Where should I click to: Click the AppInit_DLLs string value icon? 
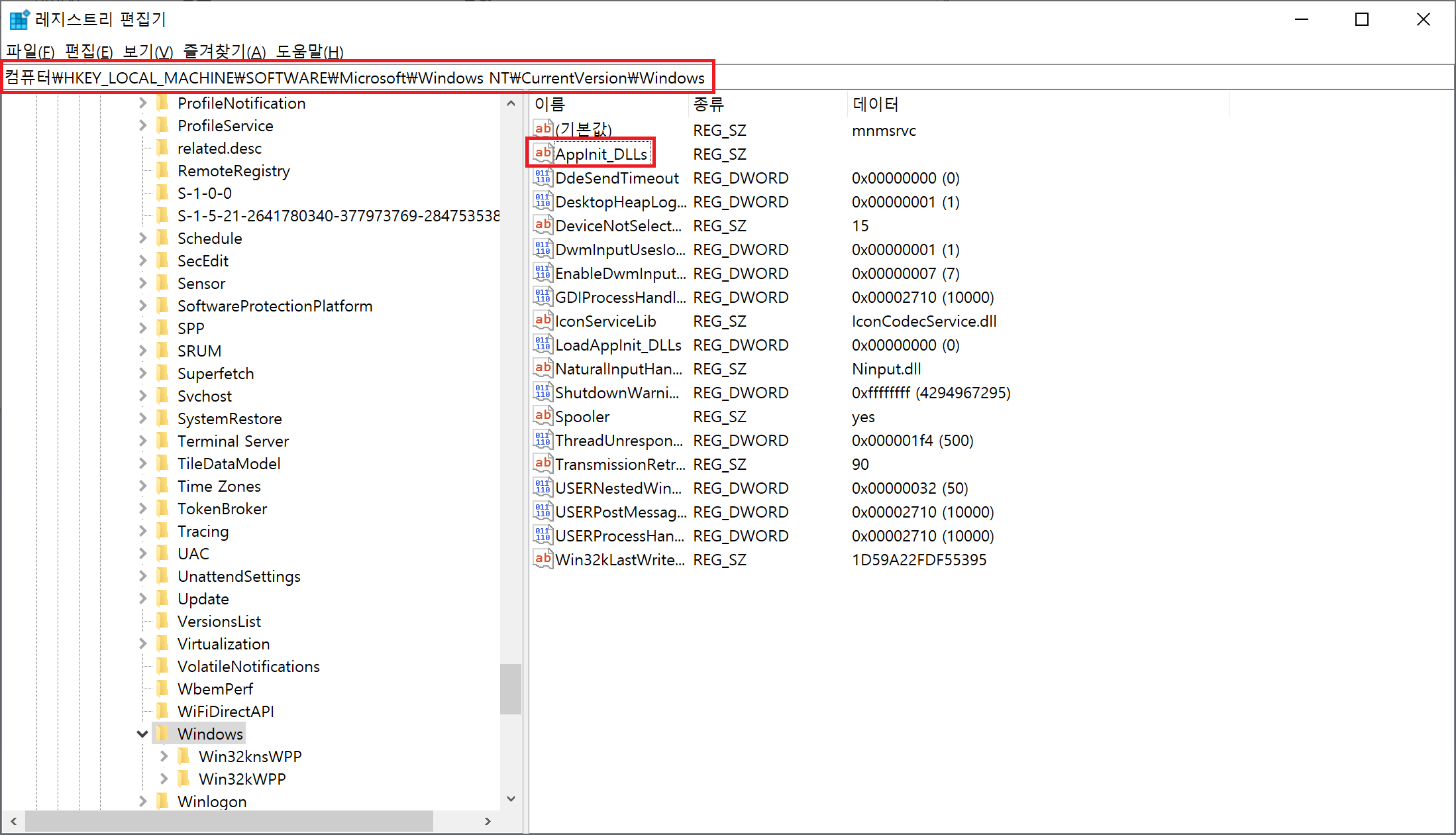(x=543, y=153)
